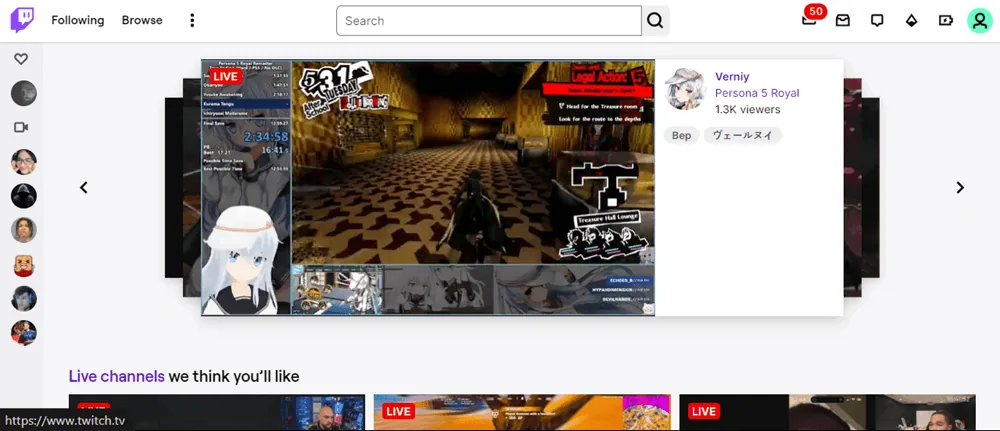Click the camera Recommended Channels sidebar icon

pos(21,127)
